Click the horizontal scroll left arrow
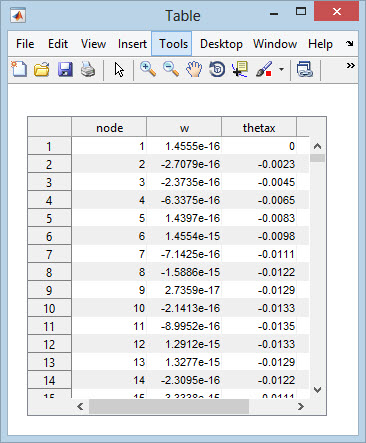The image size is (366, 443). click(80, 406)
